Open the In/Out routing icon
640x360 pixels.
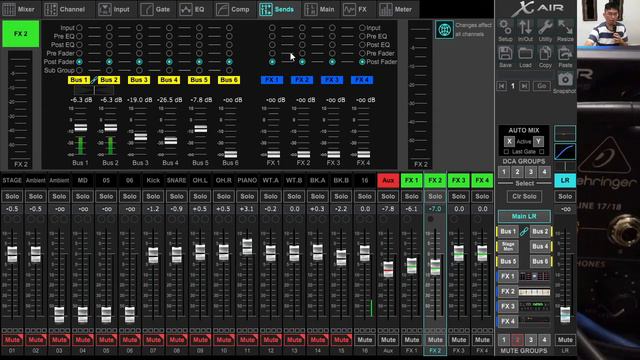525,28
